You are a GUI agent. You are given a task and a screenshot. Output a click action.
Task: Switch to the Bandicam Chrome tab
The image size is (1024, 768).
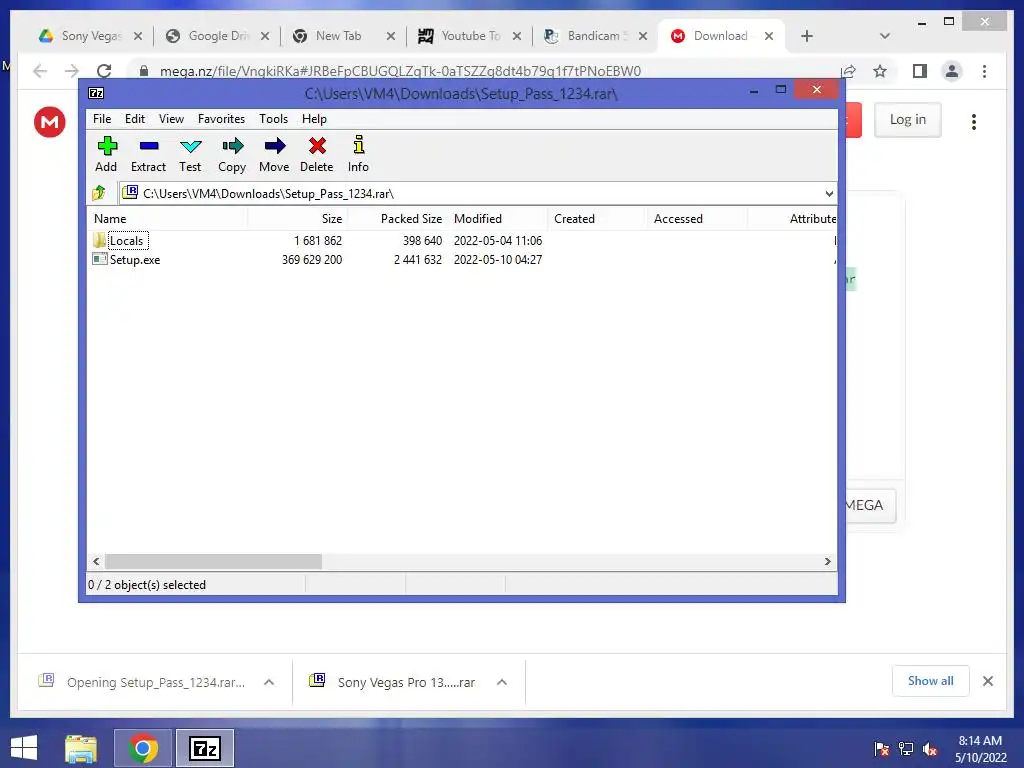[x=596, y=36]
